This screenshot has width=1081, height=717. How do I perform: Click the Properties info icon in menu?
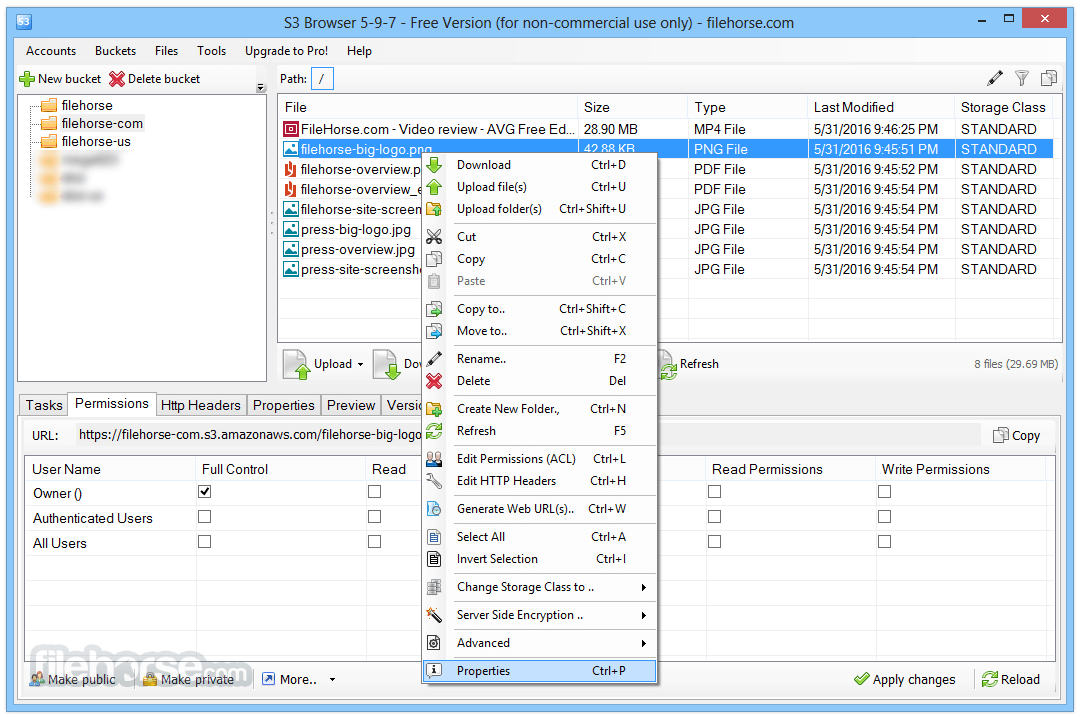pyautogui.click(x=434, y=670)
